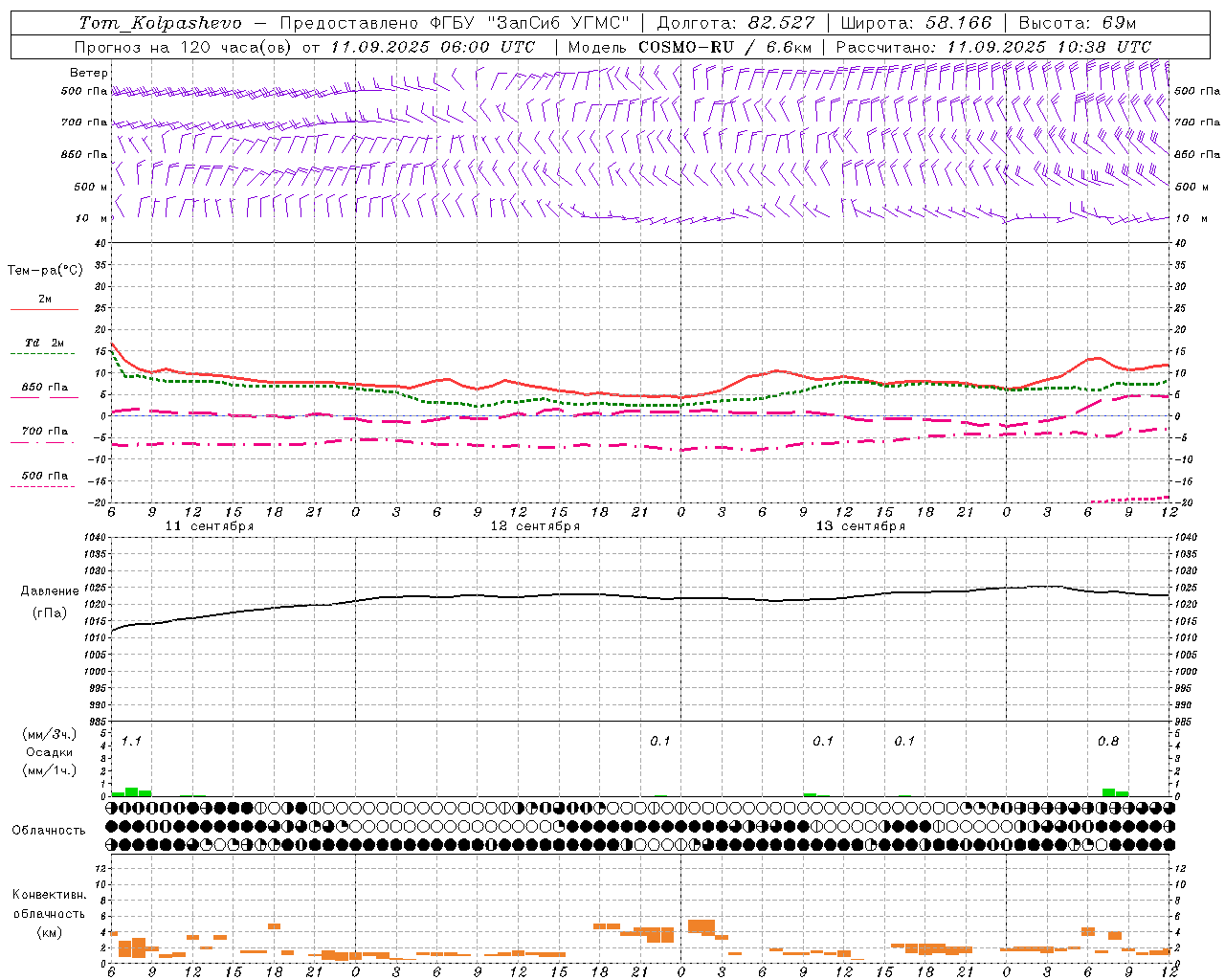Click the 0.8 precipitation total value
Viewport: 1225px width, 980px height.
(x=1108, y=742)
